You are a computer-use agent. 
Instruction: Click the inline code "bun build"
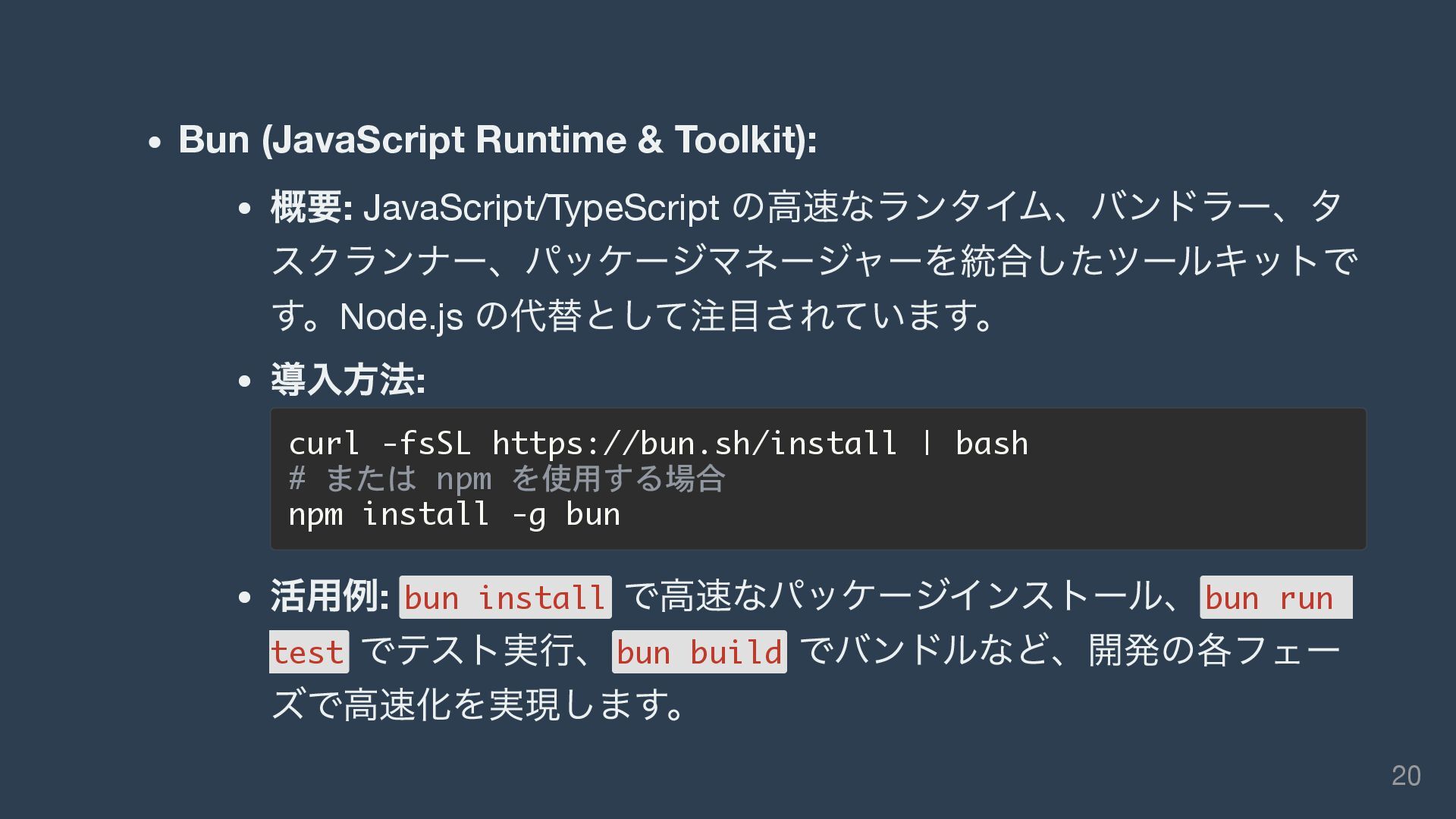pyautogui.click(x=699, y=652)
